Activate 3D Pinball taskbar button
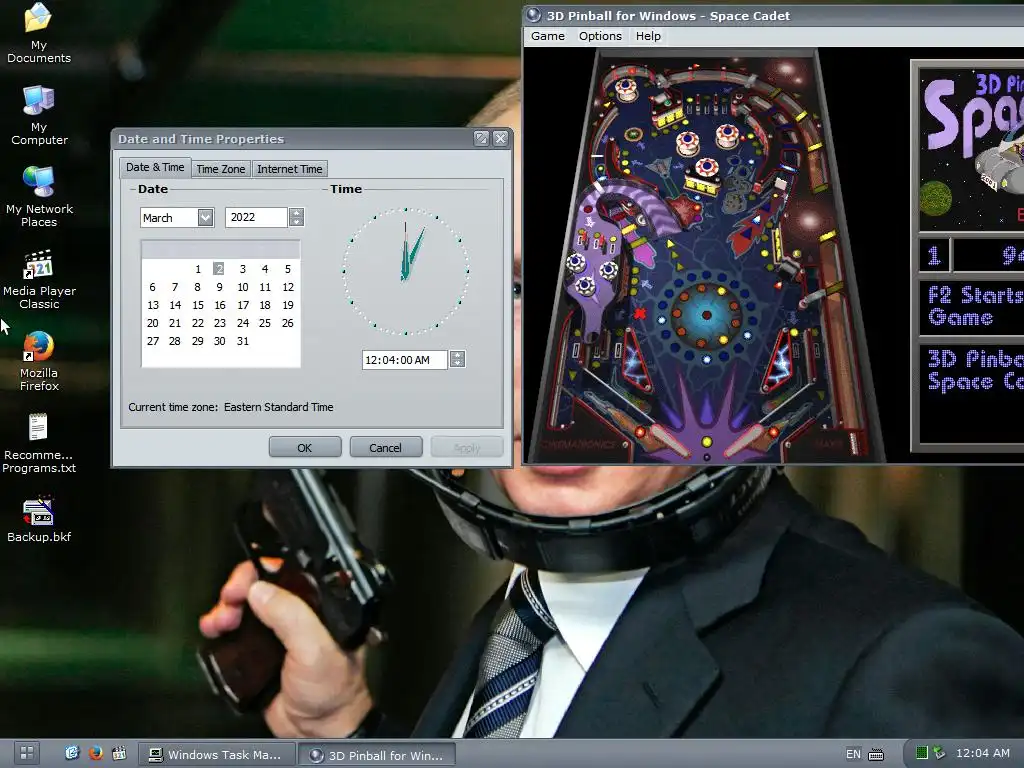Image resolution: width=1024 pixels, height=768 pixels. pos(377,755)
